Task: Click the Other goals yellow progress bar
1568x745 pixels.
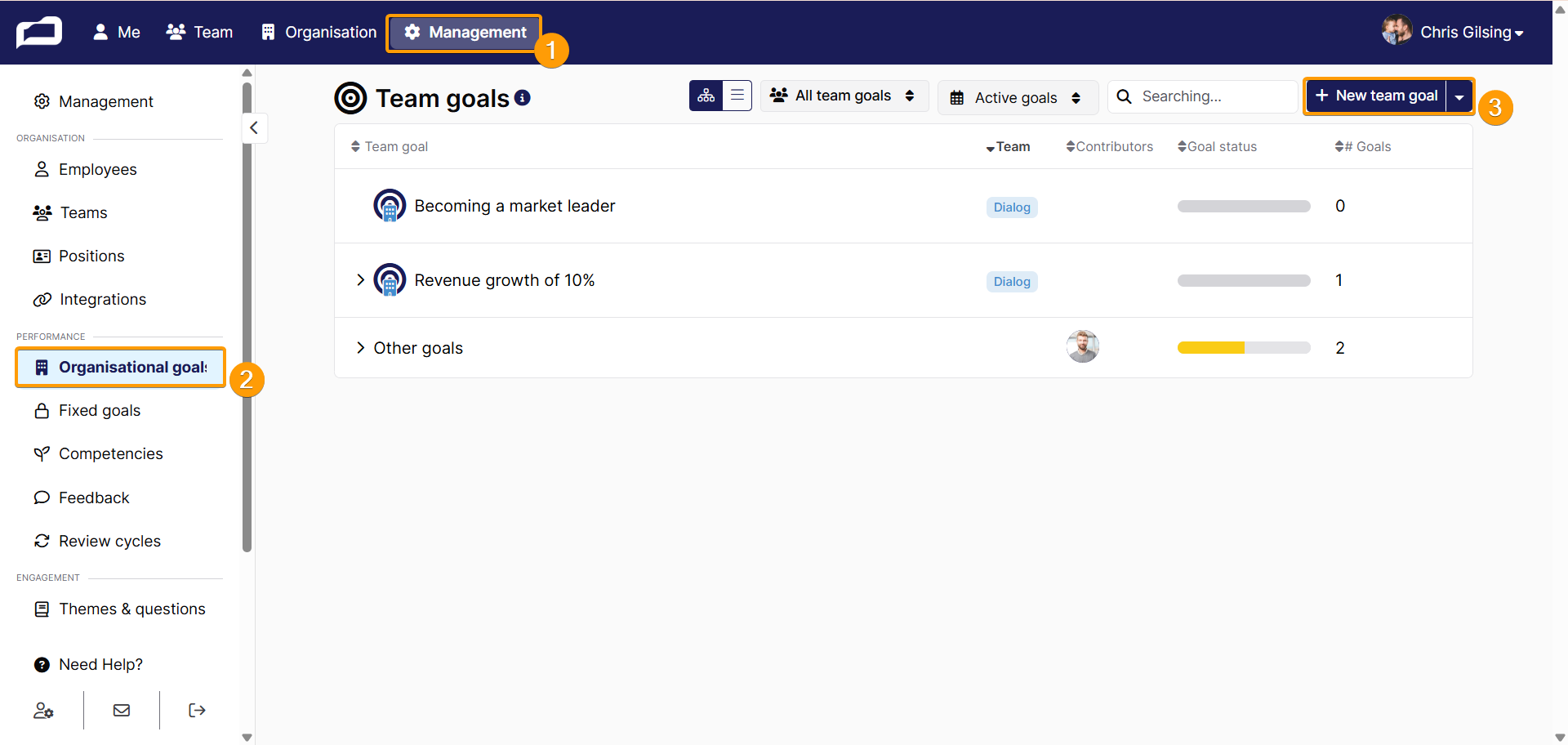Action: coord(1244,348)
